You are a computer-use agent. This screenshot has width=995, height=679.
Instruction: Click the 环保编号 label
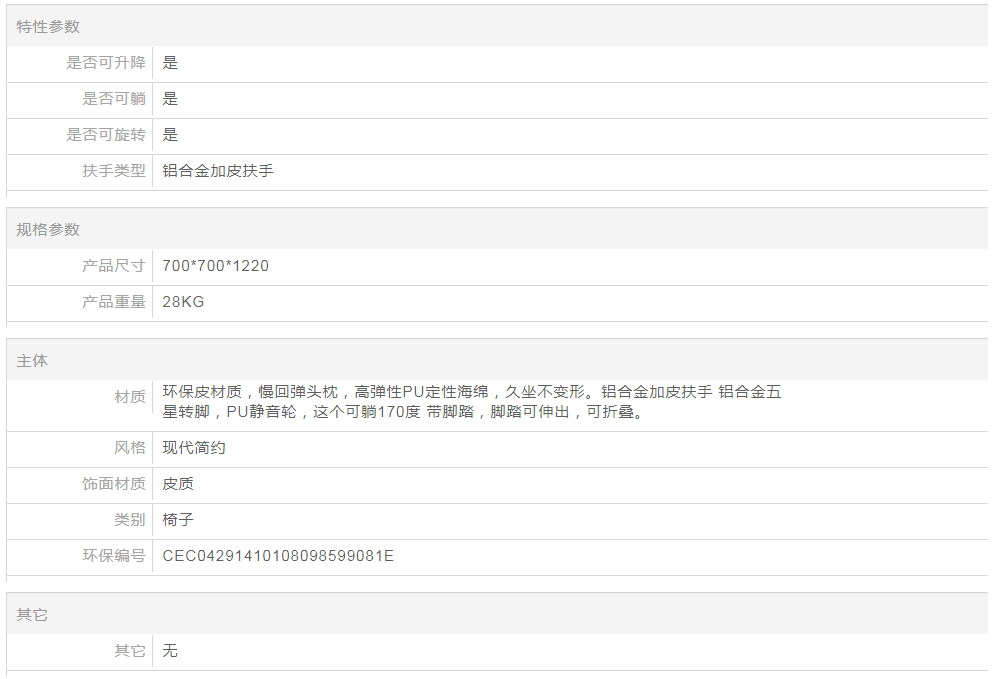114,556
